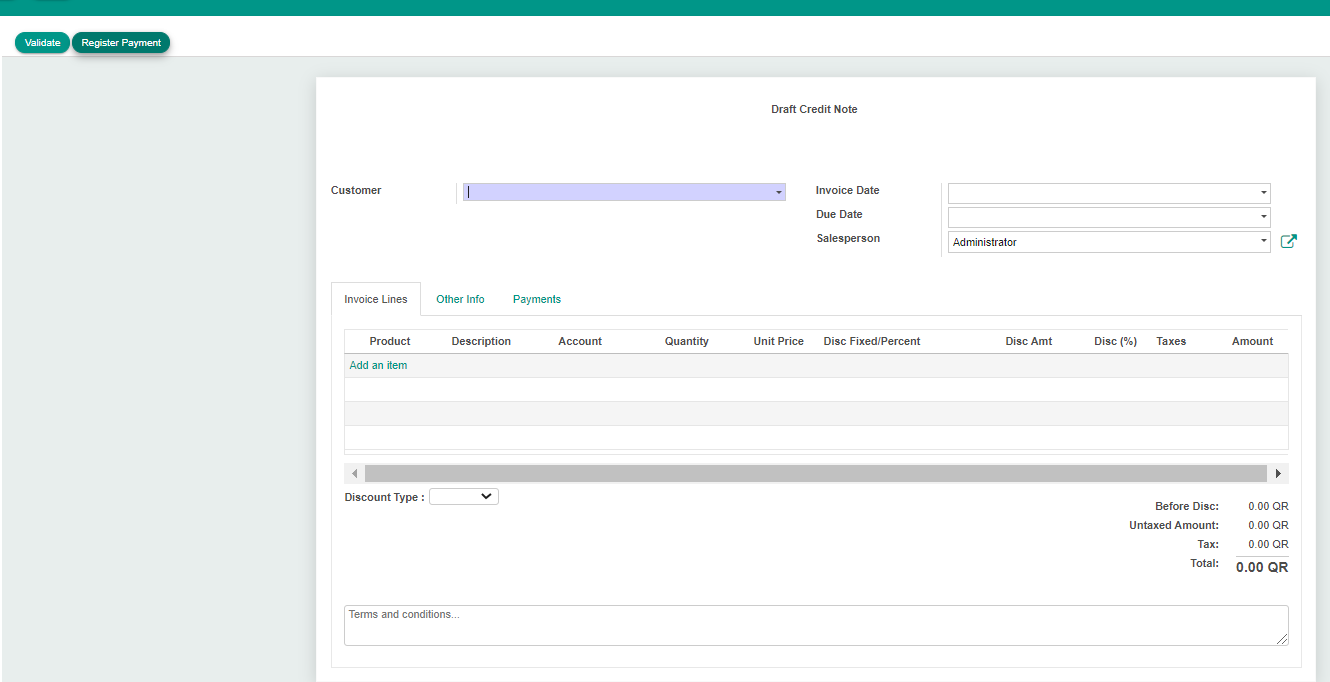
Task: Open the Invoice Date picker dropdown
Action: (x=1264, y=193)
